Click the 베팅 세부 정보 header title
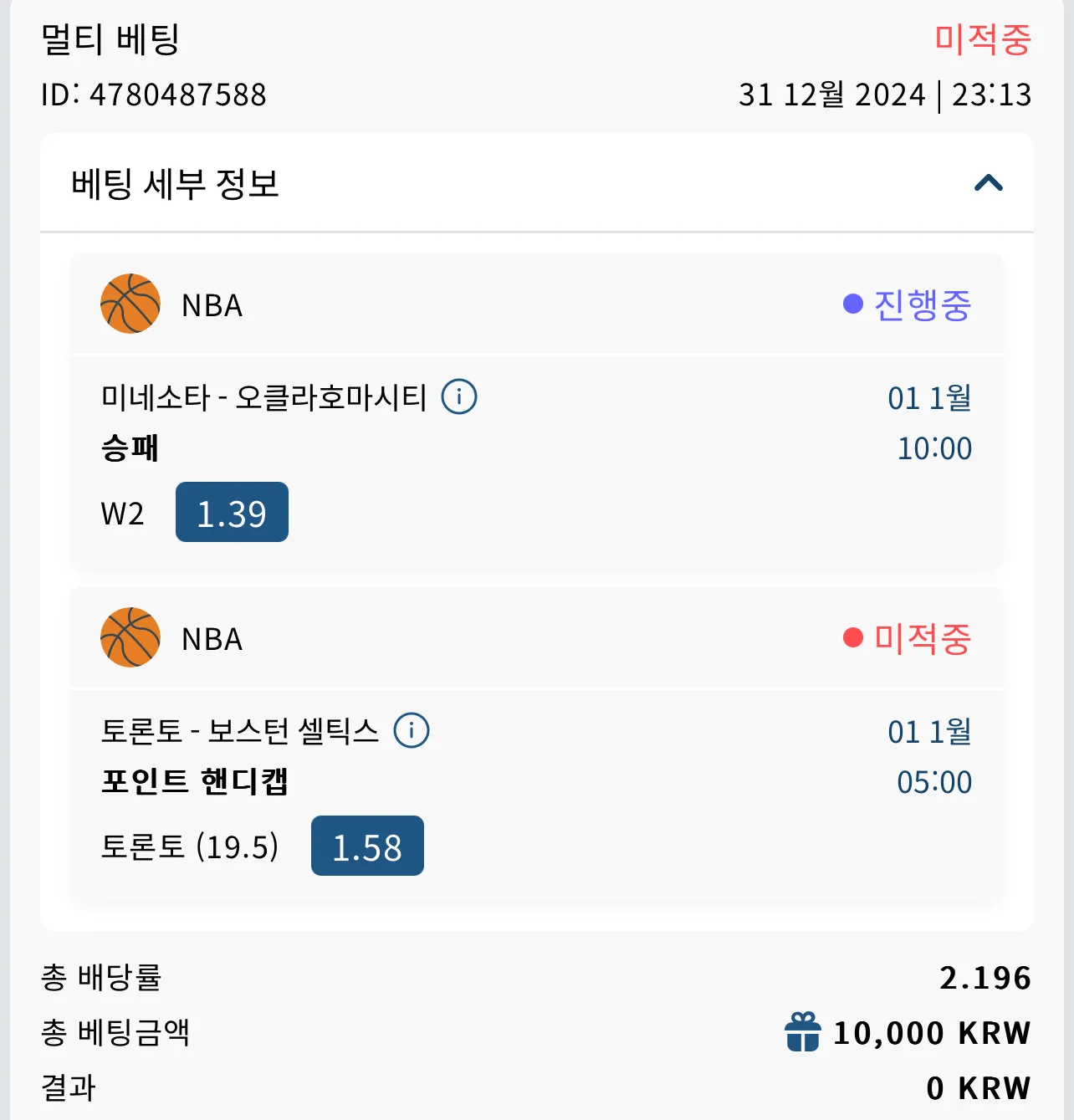The height and width of the screenshot is (1120, 1074). click(175, 183)
